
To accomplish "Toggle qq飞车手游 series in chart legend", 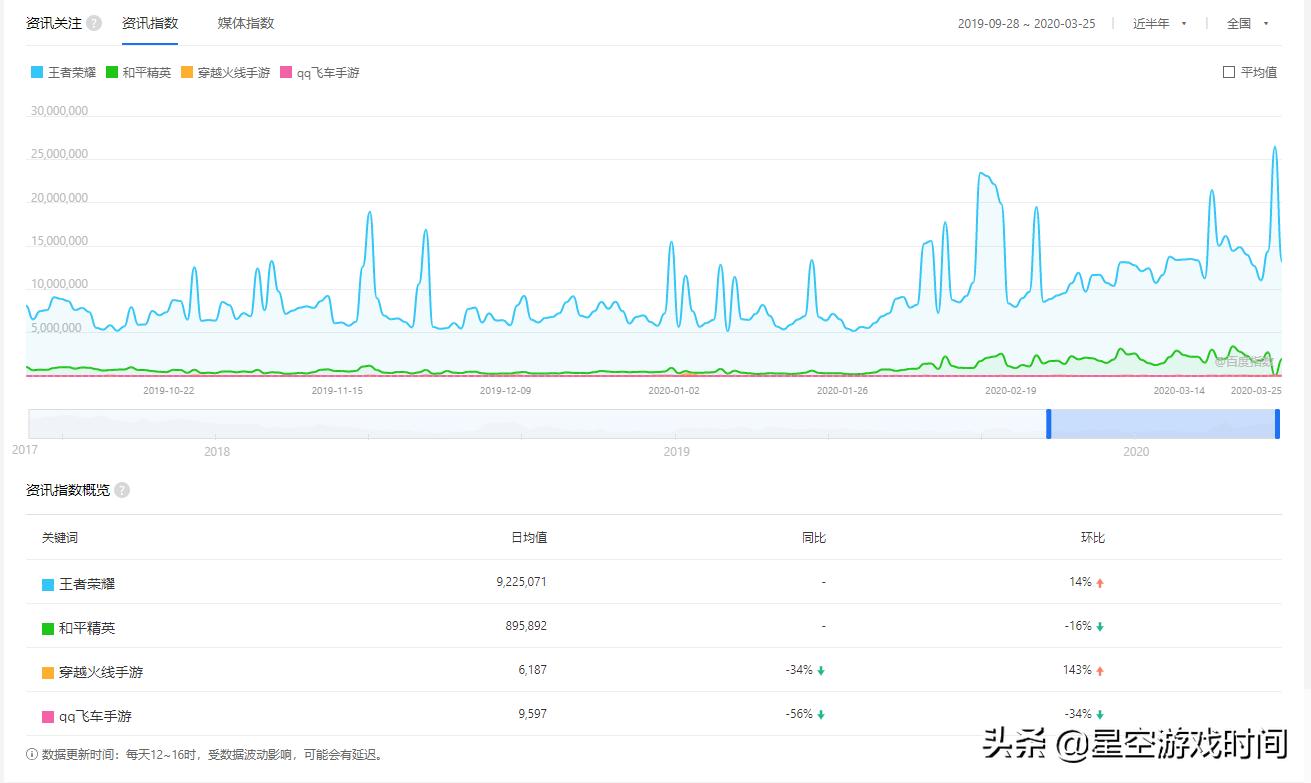I will click(x=320, y=72).
